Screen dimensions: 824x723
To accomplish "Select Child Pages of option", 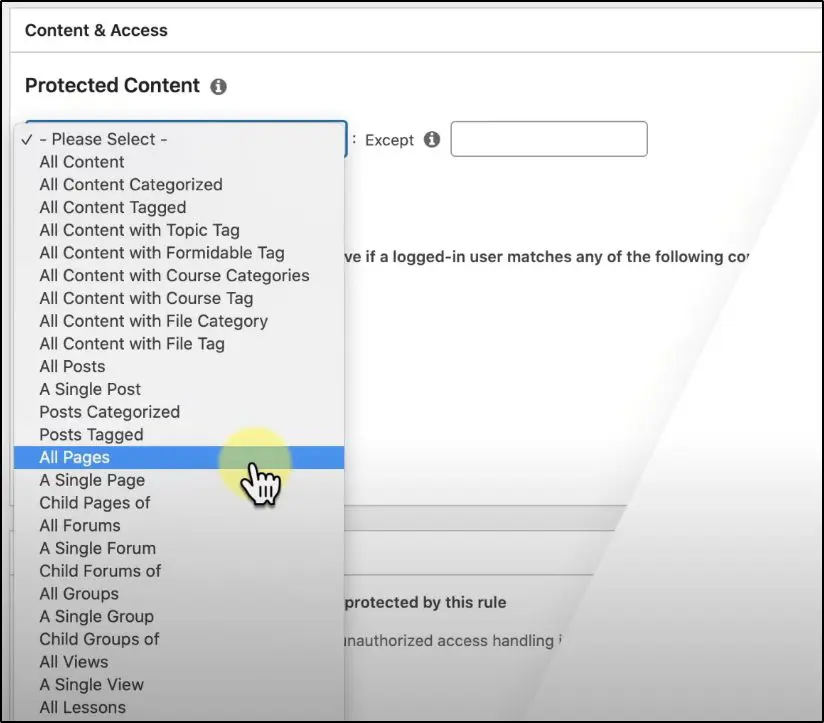I will point(94,503).
